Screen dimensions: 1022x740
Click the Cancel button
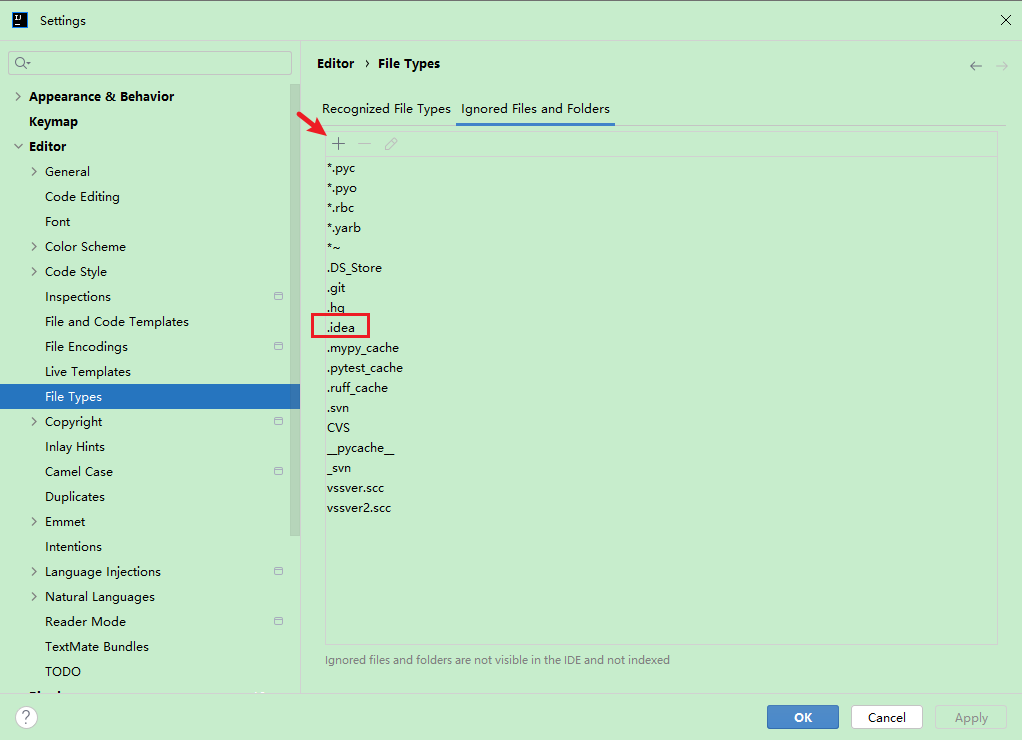(x=886, y=717)
